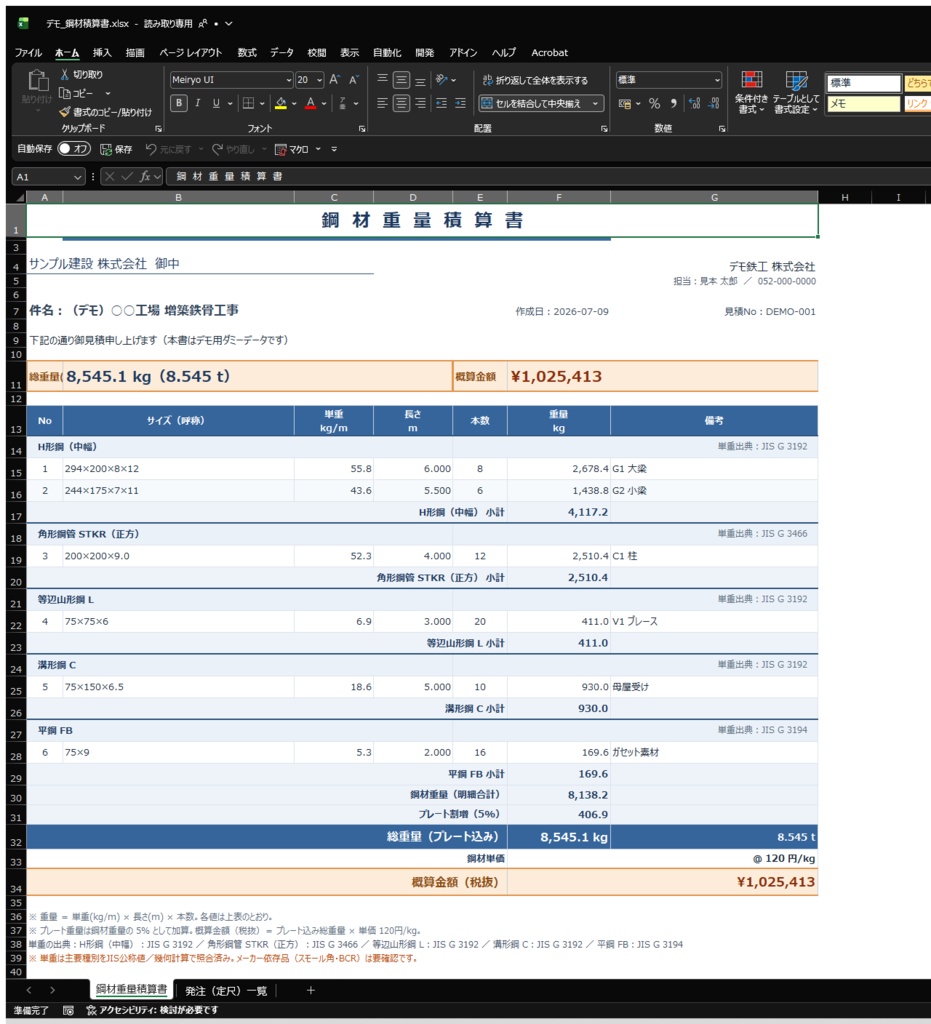Click the text orientation icon
Viewport: 931px width, 1024px height.
click(x=442, y=80)
